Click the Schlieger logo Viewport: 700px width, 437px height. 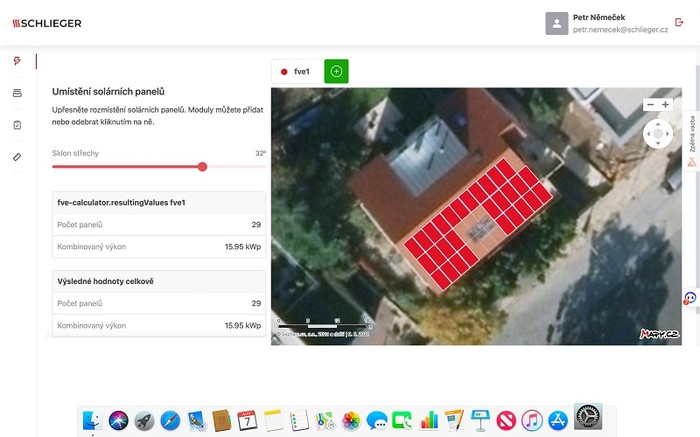click(x=47, y=23)
